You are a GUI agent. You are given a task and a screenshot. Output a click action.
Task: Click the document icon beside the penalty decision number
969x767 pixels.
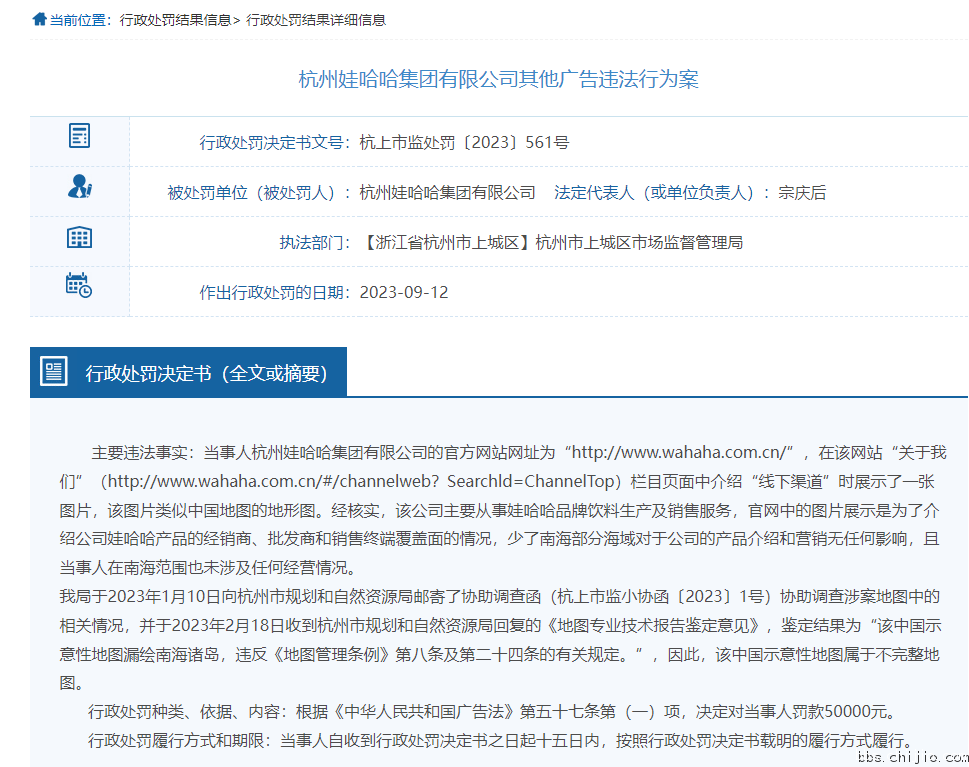79,136
